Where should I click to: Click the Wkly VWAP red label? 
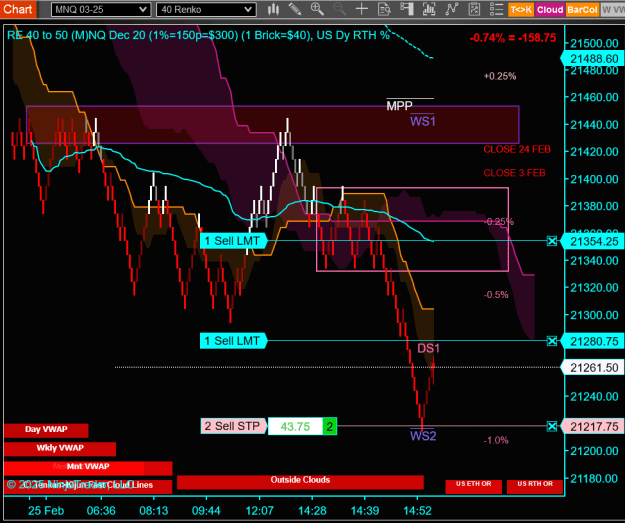(60, 448)
